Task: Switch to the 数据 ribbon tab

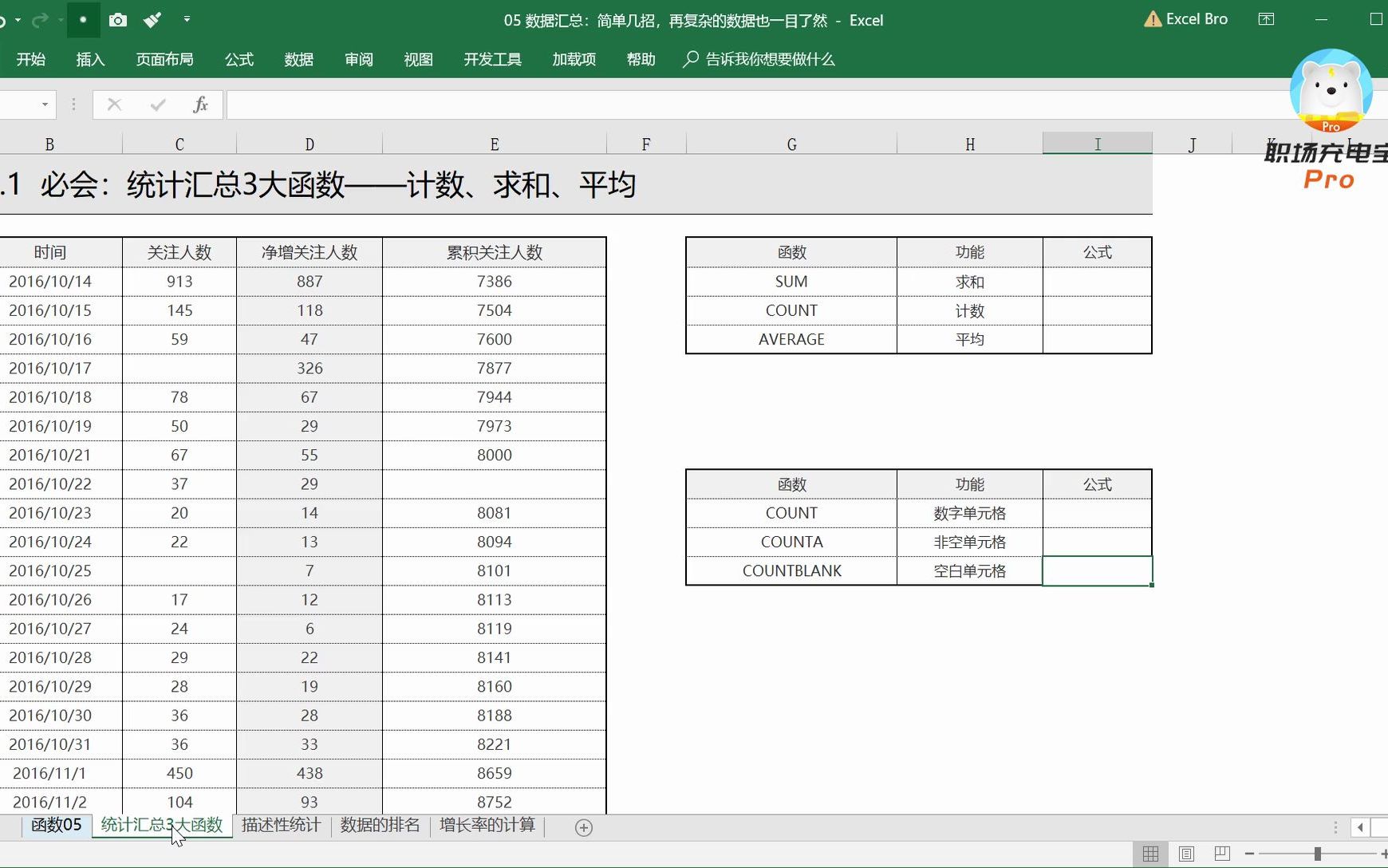Action: (298, 59)
